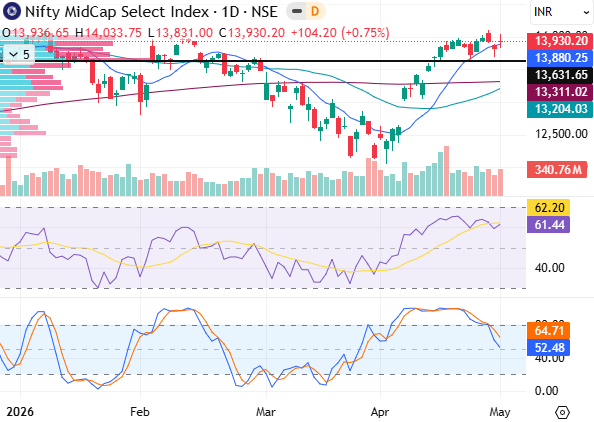
Task: Click the yellow 62.20 RSI average label
Action: 549,208
